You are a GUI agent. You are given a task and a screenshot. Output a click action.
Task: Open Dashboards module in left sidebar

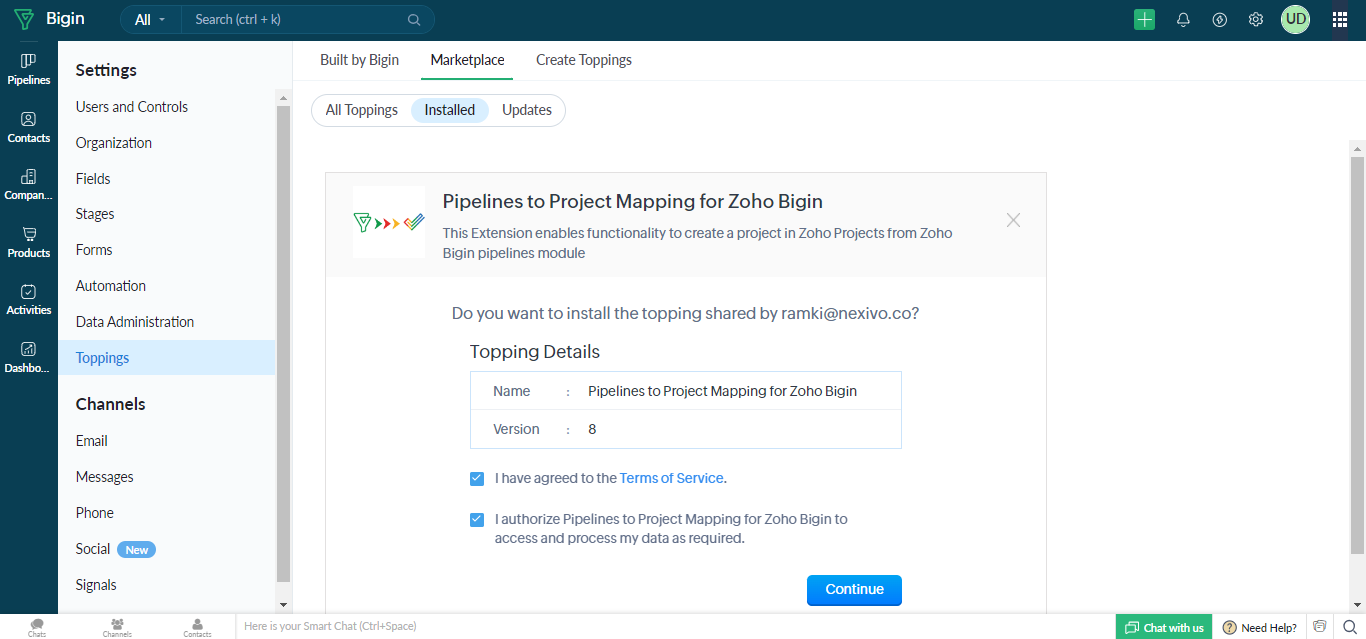[28, 357]
